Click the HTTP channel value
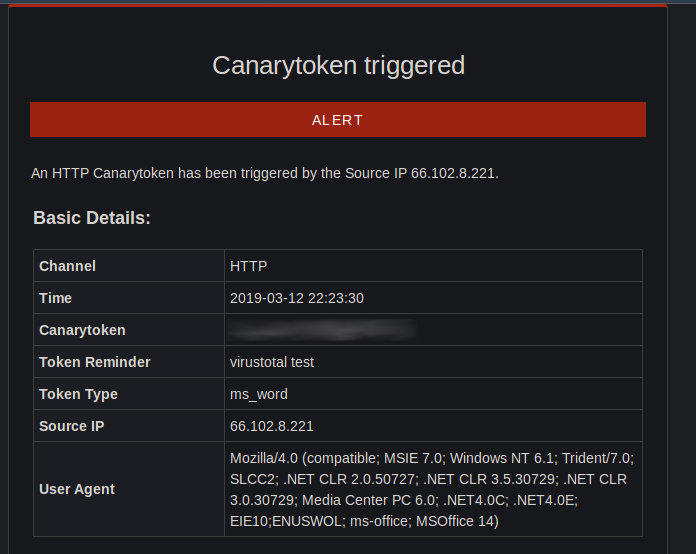 pyautogui.click(x=249, y=266)
